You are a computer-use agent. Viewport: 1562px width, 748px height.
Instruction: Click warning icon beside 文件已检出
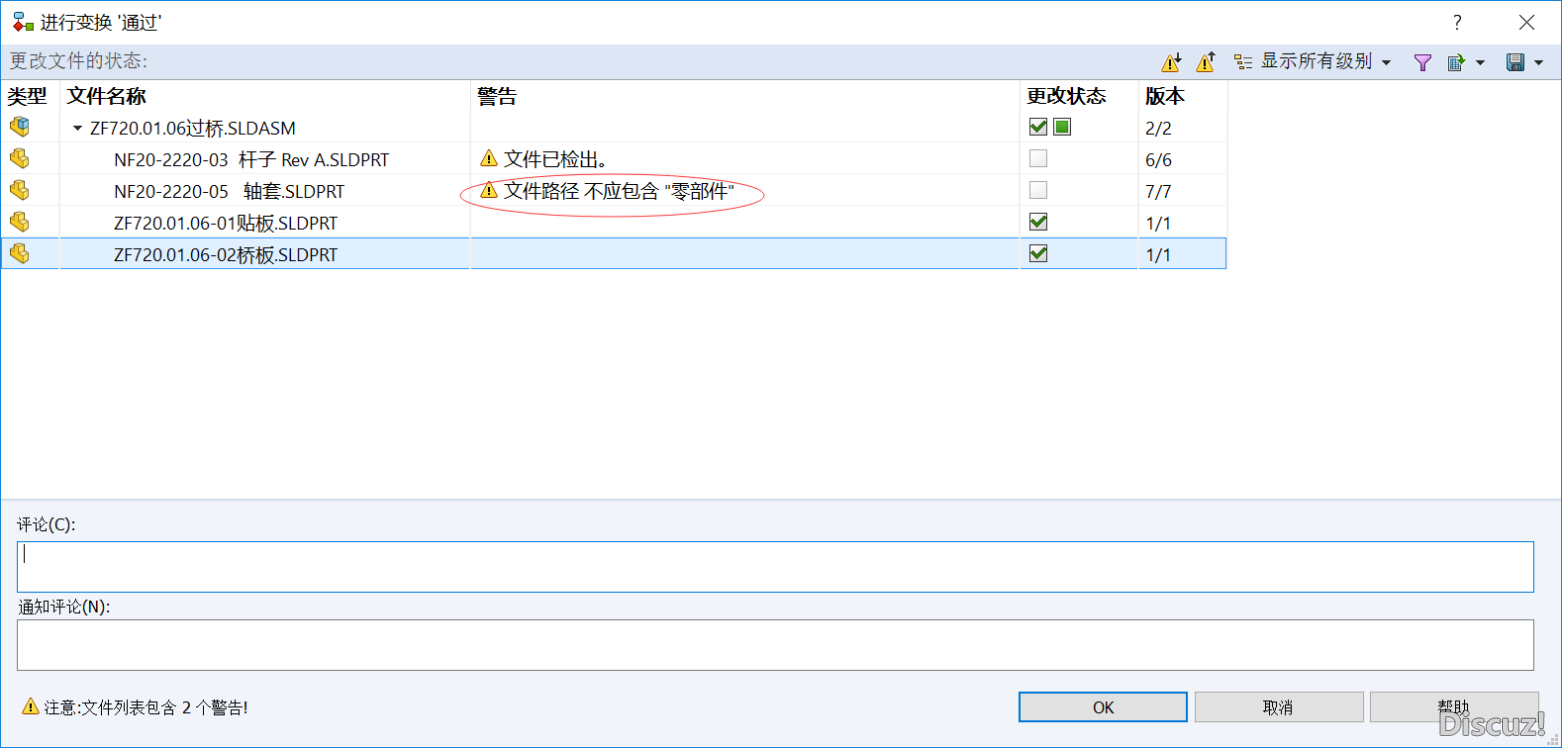[x=488, y=158]
